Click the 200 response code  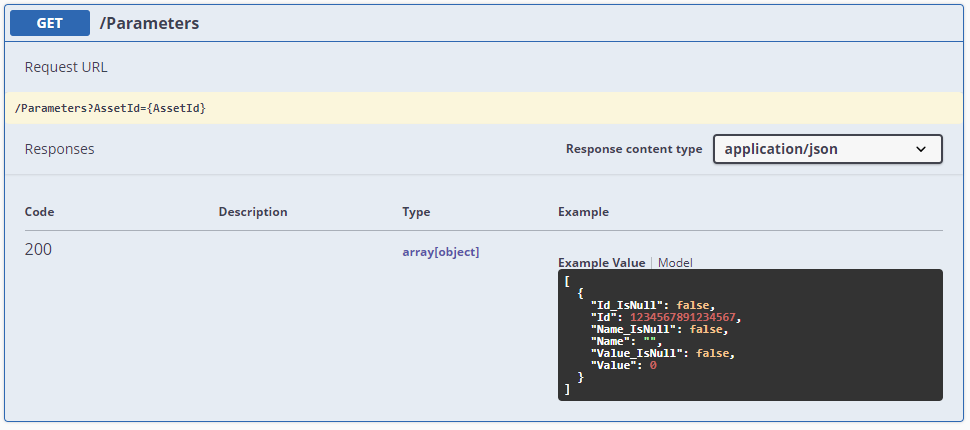[x=38, y=250]
